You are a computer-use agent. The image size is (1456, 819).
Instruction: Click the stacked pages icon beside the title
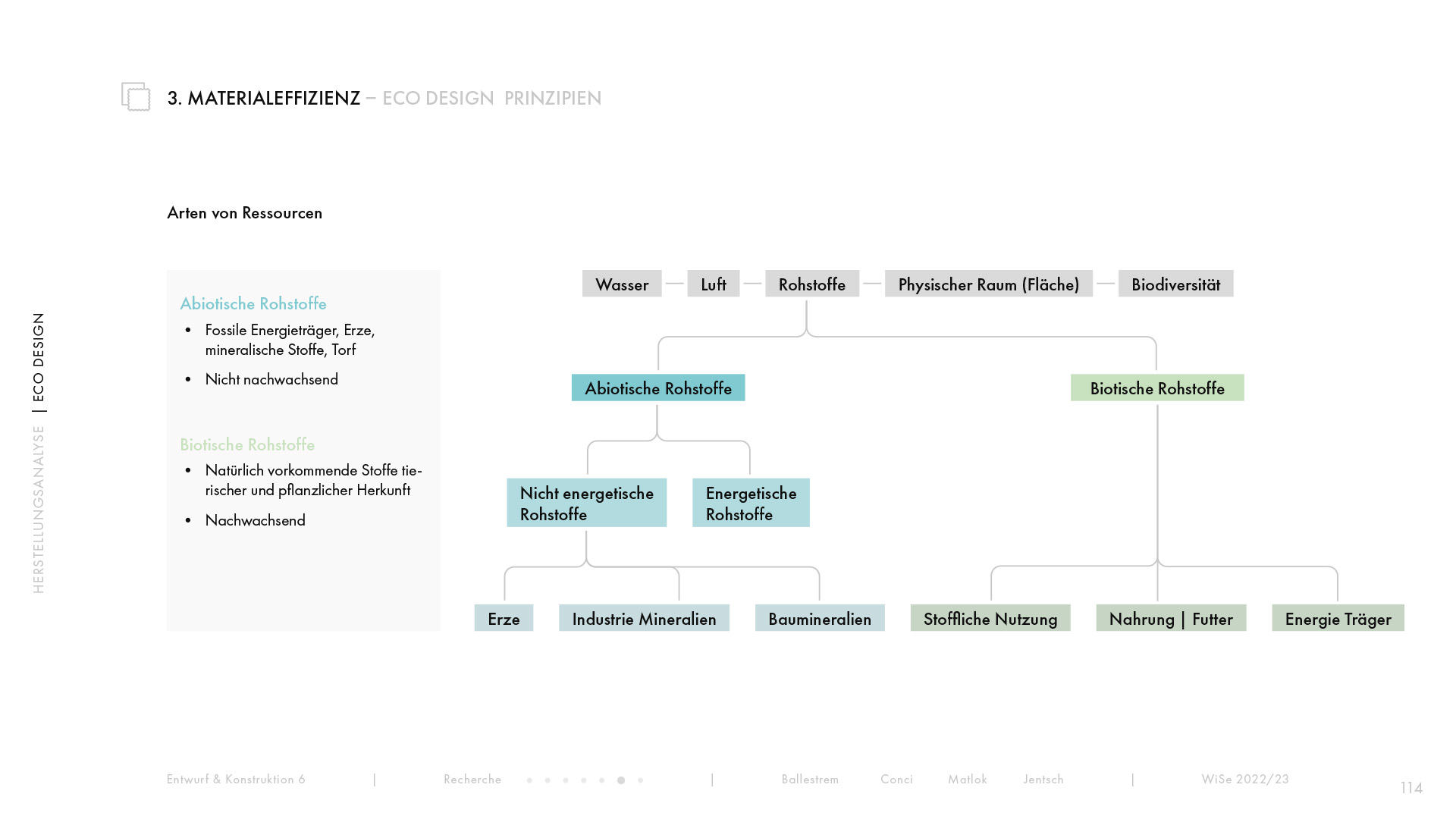[136, 96]
